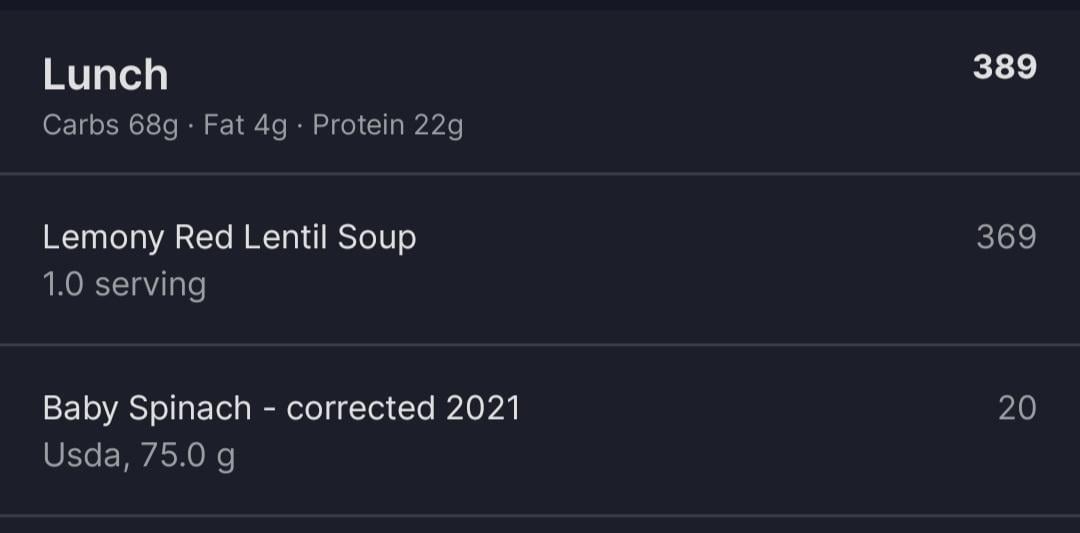Tap the Usda, 75.0 g serving text
This screenshot has height=533, width=1080.
(x=139, y=456)
